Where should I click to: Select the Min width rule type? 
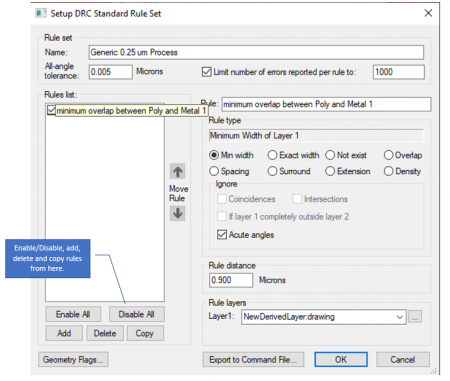[x=214, y=155]
